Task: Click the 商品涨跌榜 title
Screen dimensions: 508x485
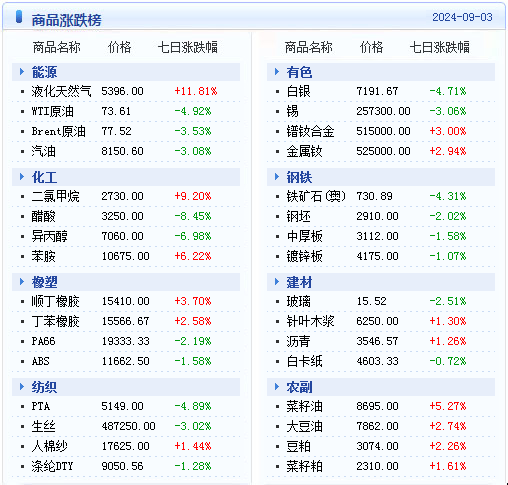Action: (67, 20)
